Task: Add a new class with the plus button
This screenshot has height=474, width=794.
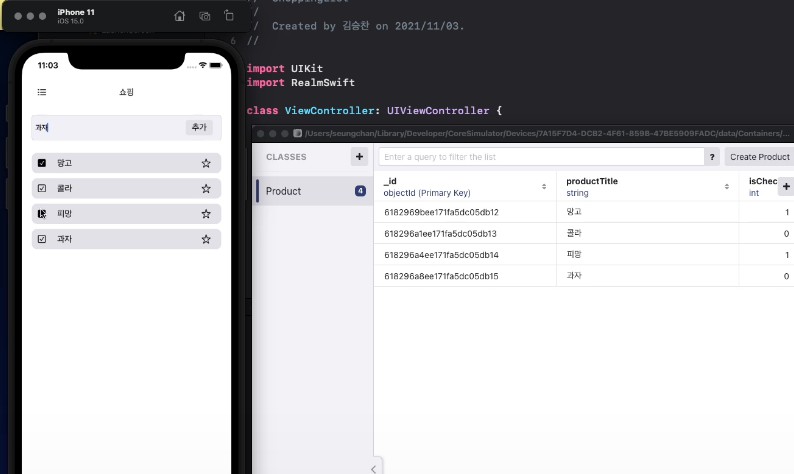Action: [x=359, y=157]
